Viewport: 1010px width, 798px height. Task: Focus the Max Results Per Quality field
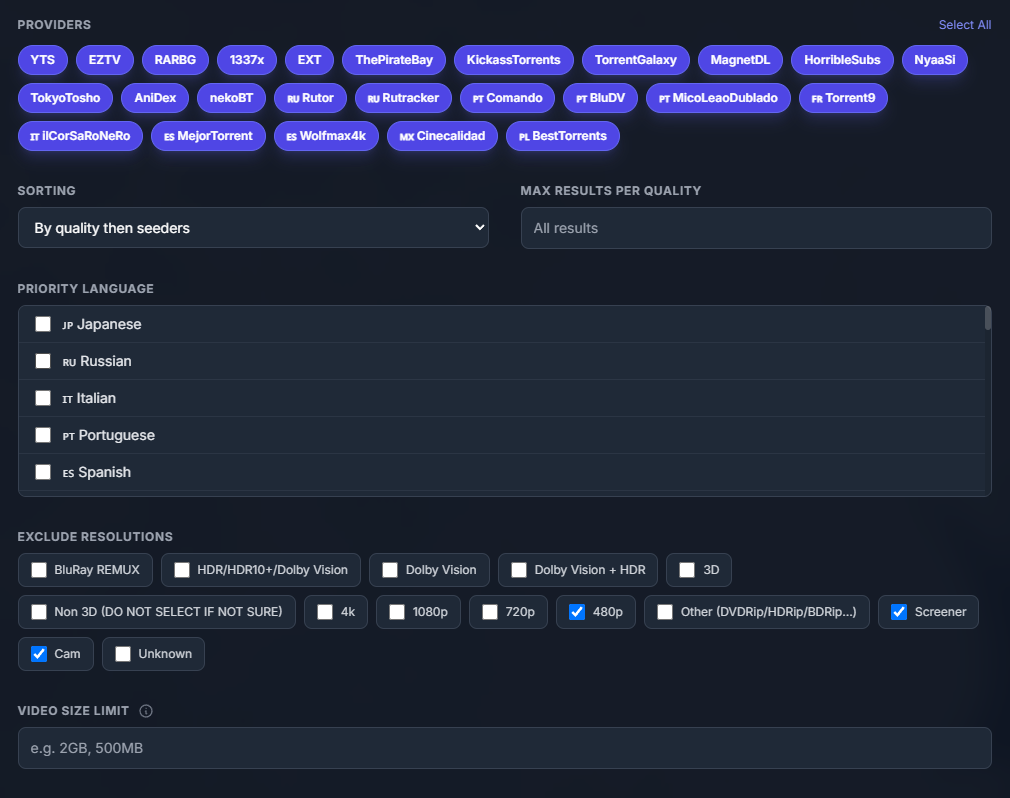(756, 228)
